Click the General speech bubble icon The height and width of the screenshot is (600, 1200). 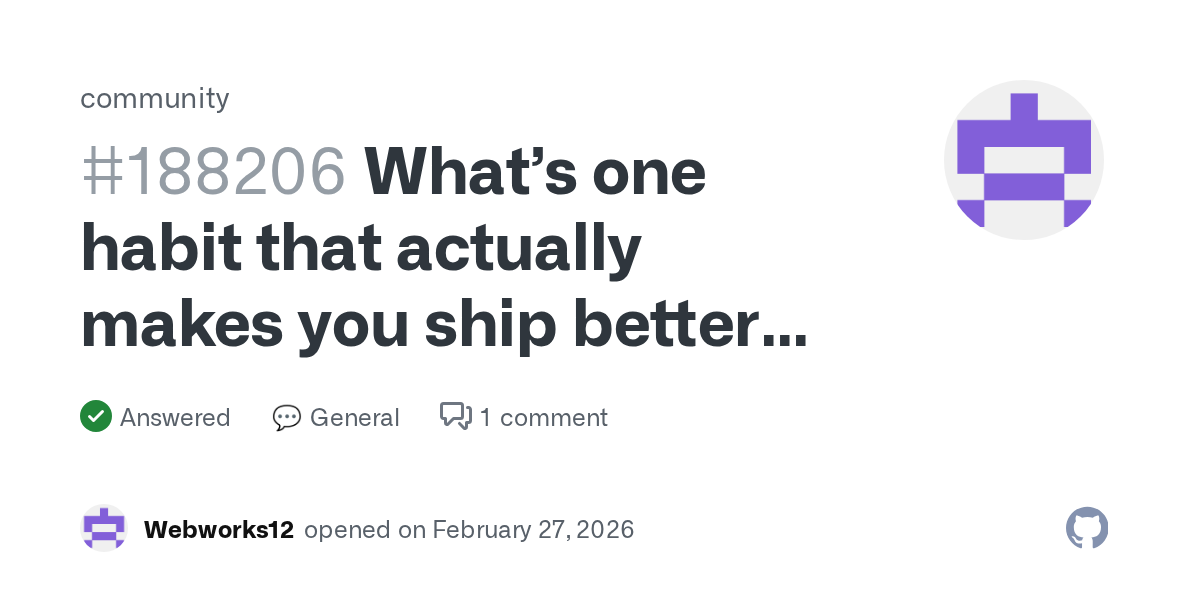[x=287, y=418]
